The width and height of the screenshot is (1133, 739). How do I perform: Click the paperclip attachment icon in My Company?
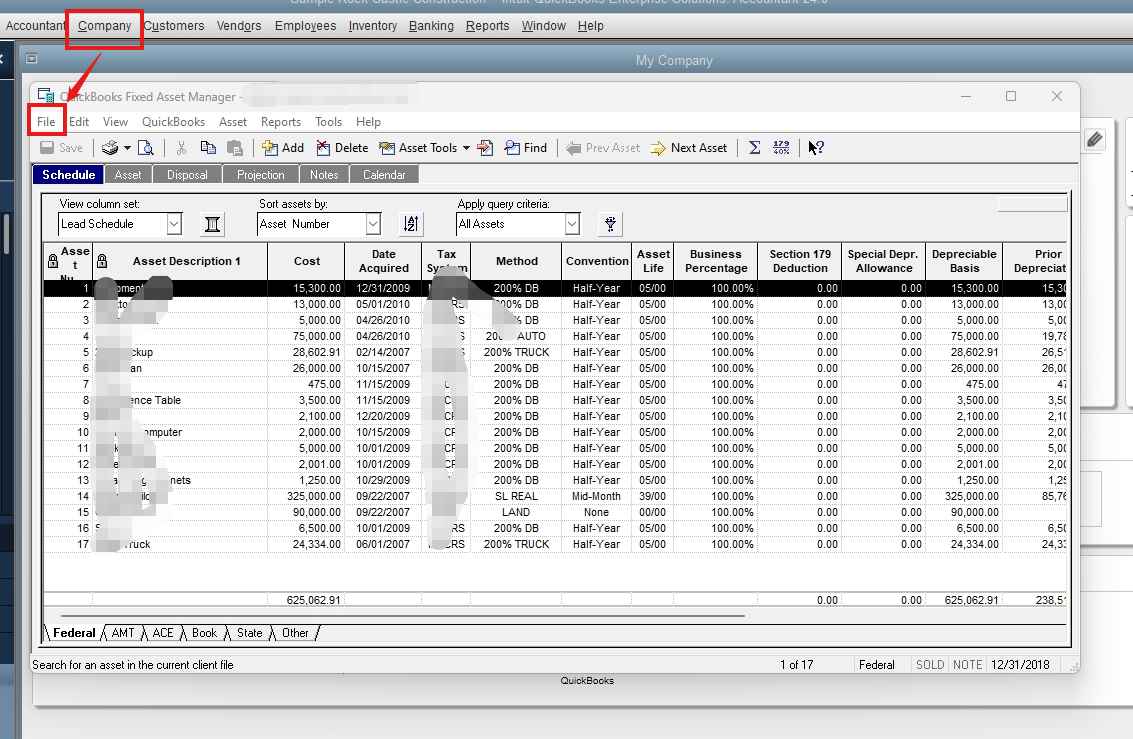tap(1095, 139)
